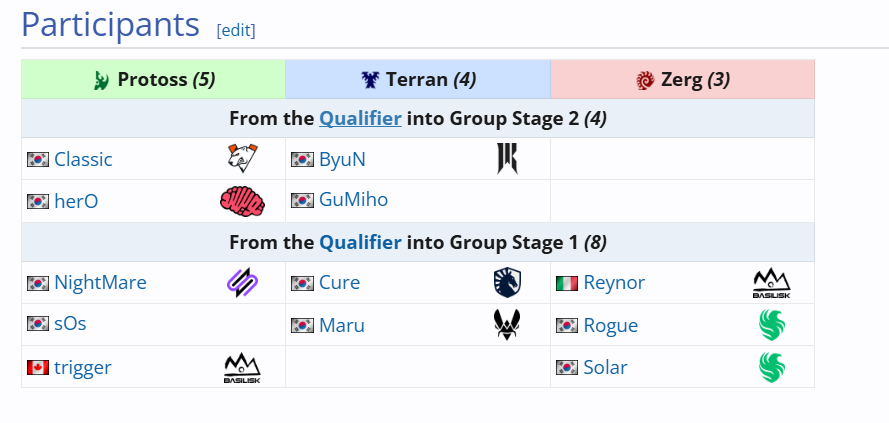The height and width of the screenshot is (423, 889).
Task: Click the Shopify Rebellion logo beside ByuN
Action: tap(507, 158)
